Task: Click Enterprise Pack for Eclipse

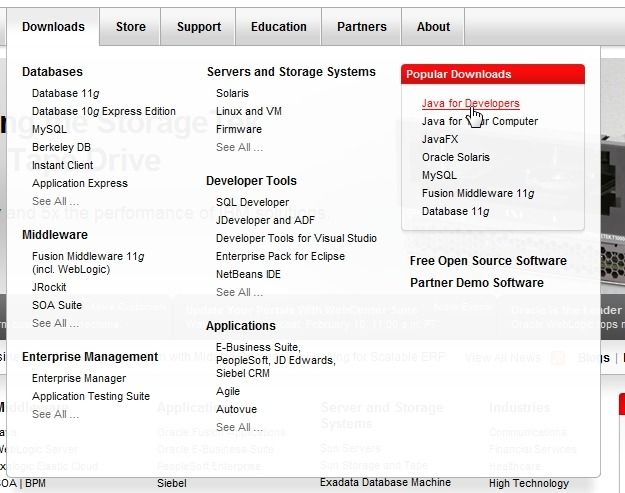Action: (x=280, y=256)
